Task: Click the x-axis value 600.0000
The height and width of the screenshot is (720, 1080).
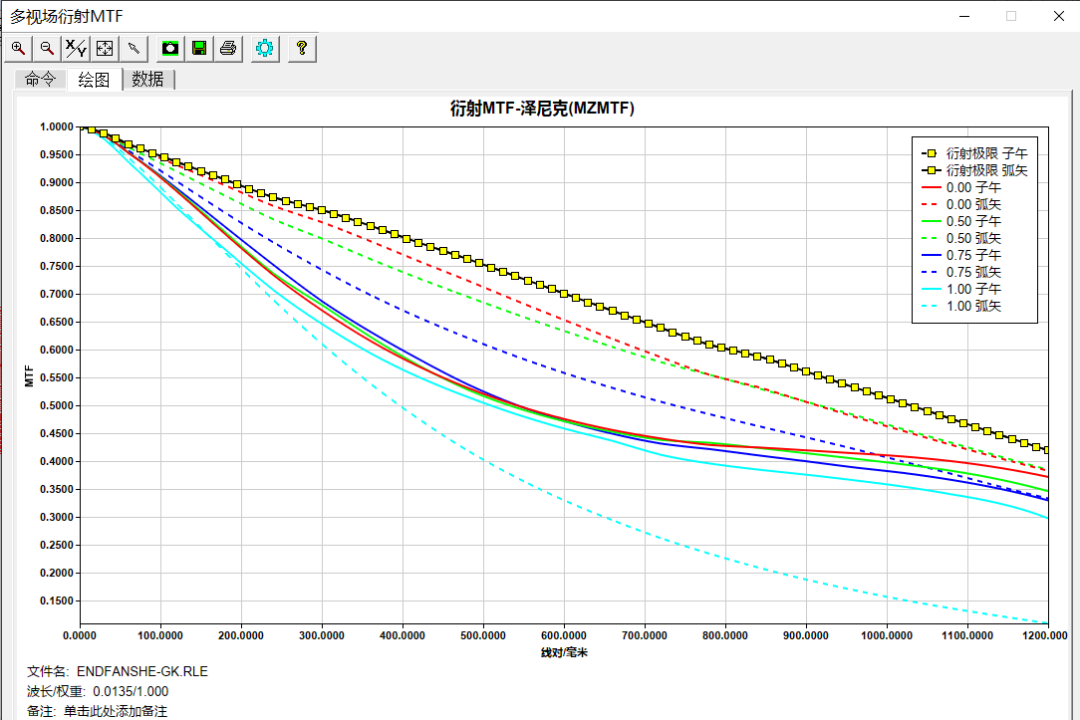Action: (x=563, y=635)
